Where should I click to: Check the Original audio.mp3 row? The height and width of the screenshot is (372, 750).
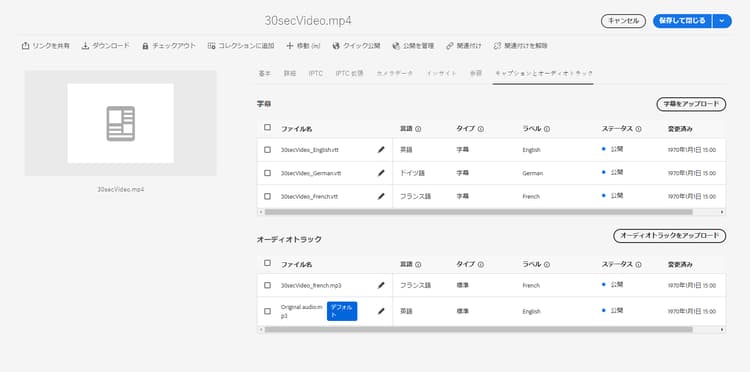(x=267, y=311)
